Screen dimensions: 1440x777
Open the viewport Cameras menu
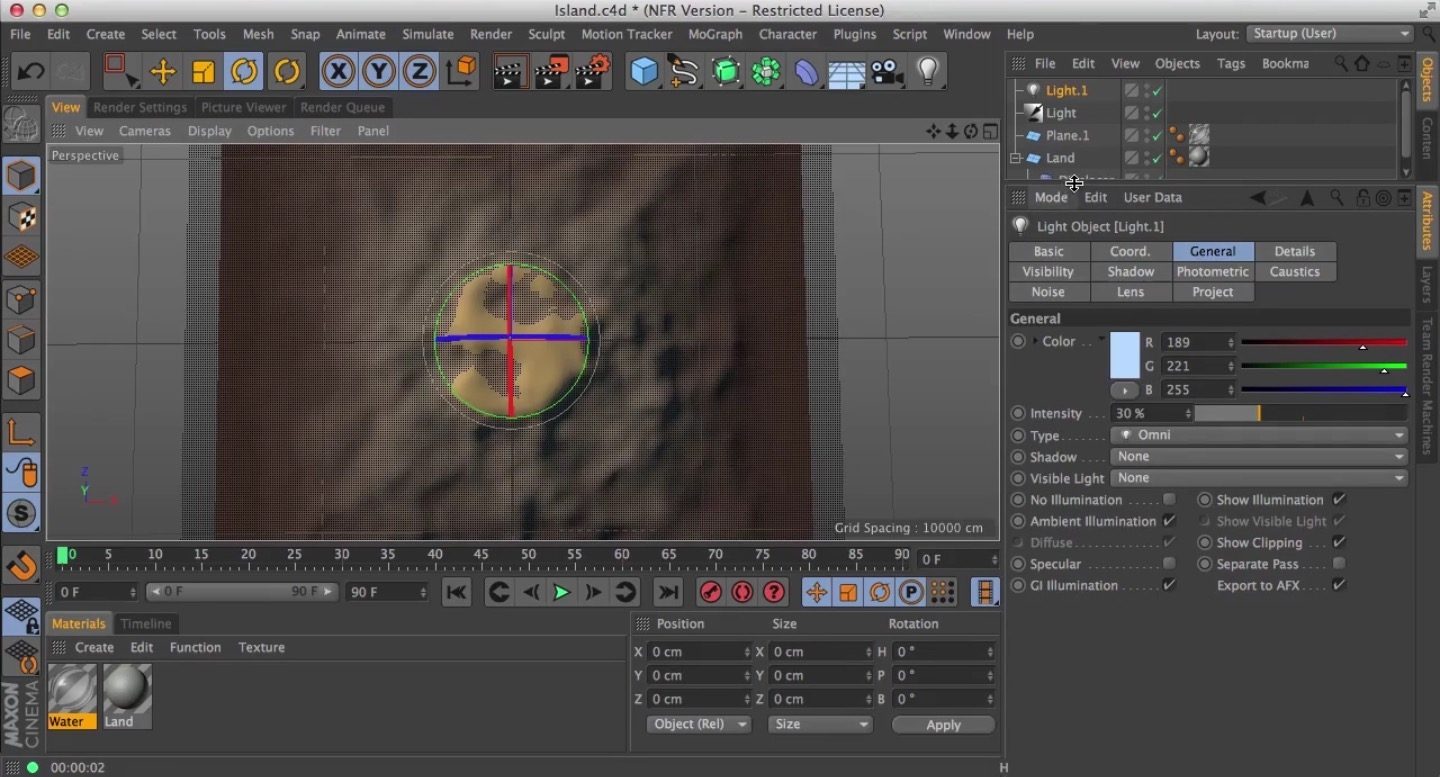pos(145,131)
